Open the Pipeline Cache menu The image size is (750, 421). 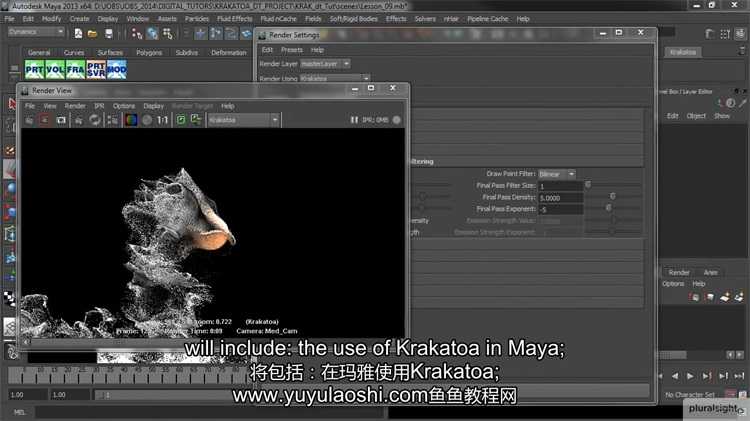coord(487,19)
